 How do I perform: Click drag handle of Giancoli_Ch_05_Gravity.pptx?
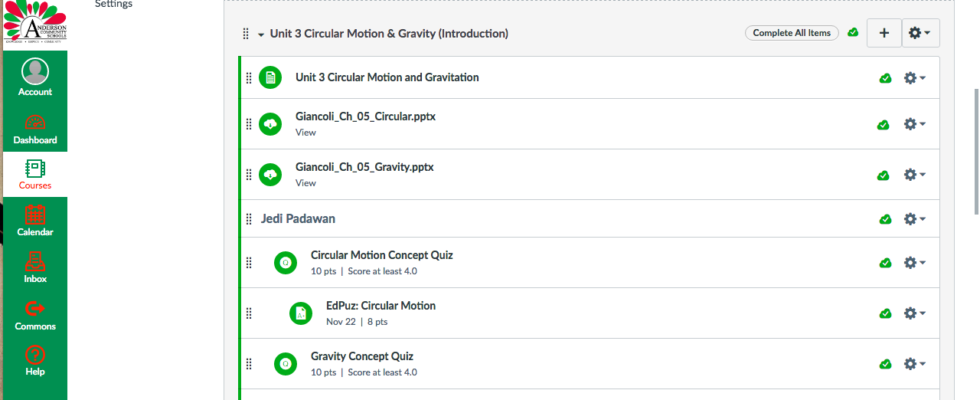coord(249,175)
